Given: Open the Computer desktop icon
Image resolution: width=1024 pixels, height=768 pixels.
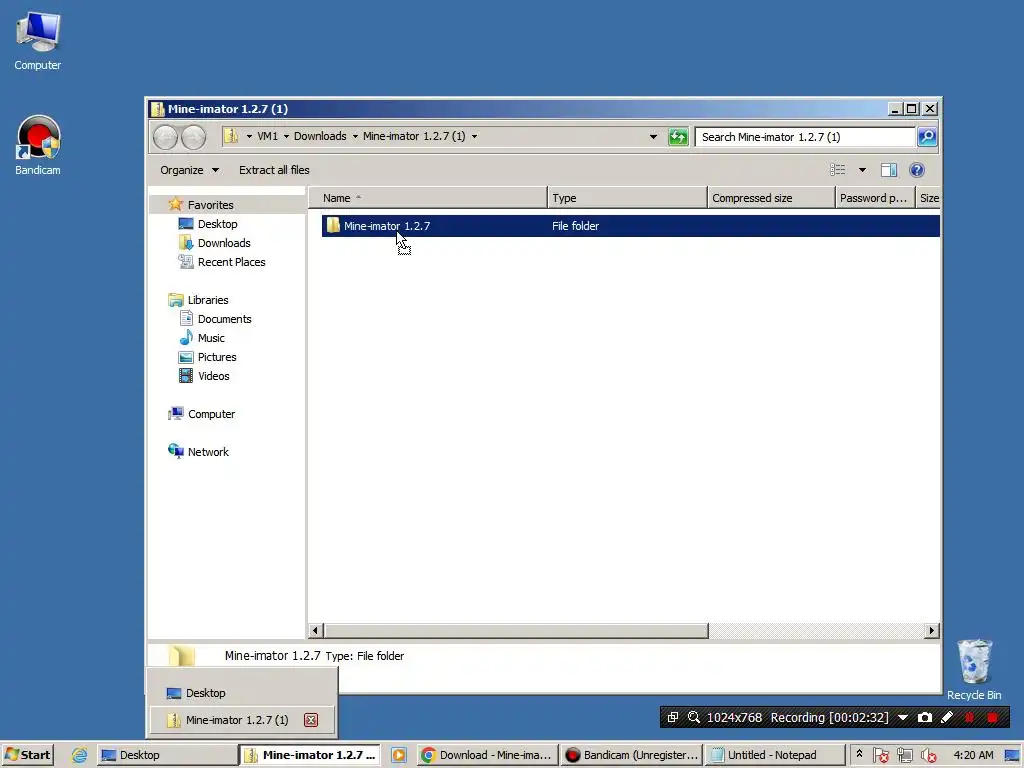Looking at the screenshot, I should tap(38, 40).
